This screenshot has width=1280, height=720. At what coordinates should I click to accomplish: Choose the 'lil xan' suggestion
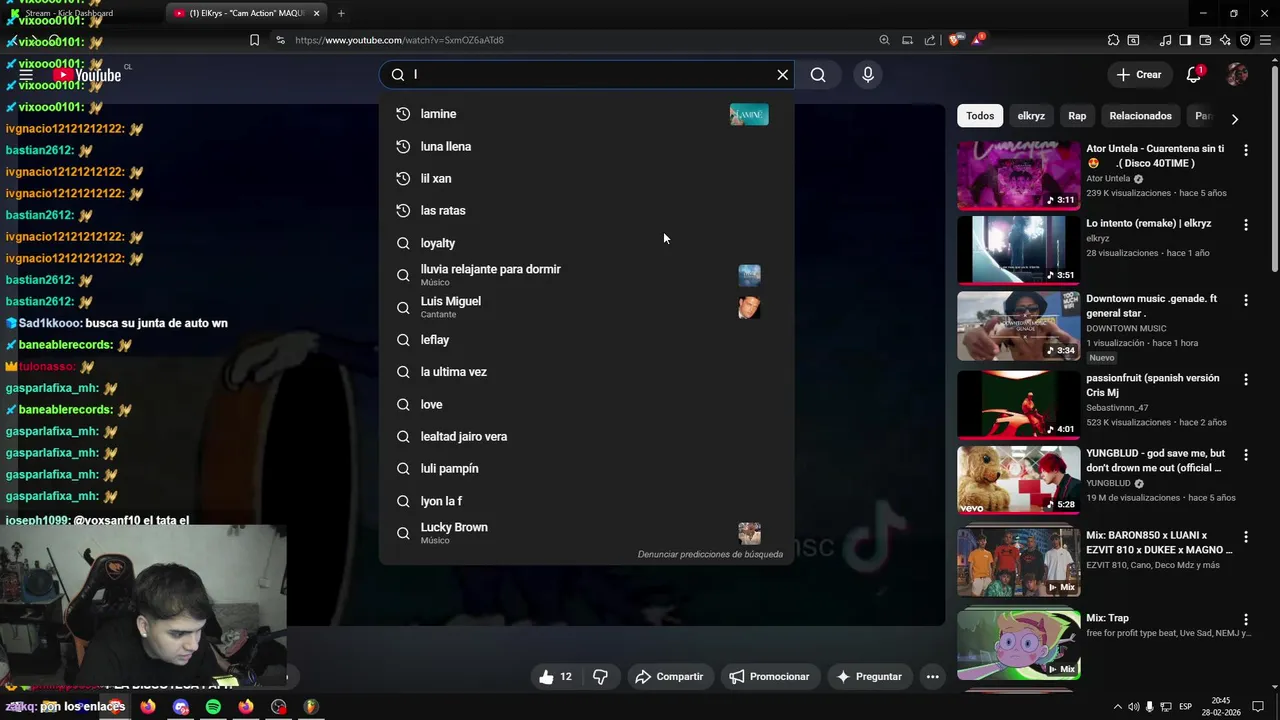(x=586, y=178)
